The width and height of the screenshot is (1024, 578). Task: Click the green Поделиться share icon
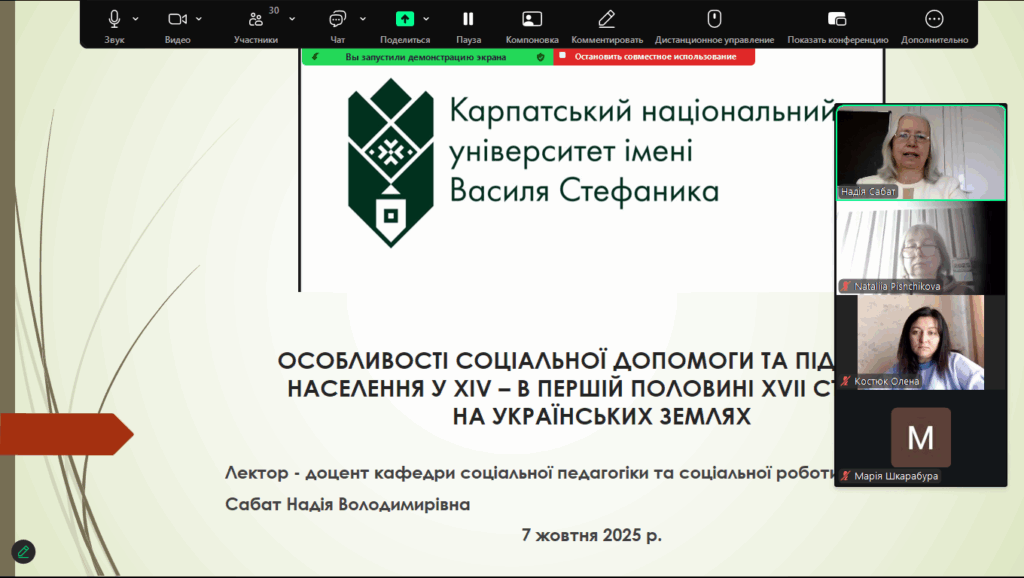(x=405, y=19)
